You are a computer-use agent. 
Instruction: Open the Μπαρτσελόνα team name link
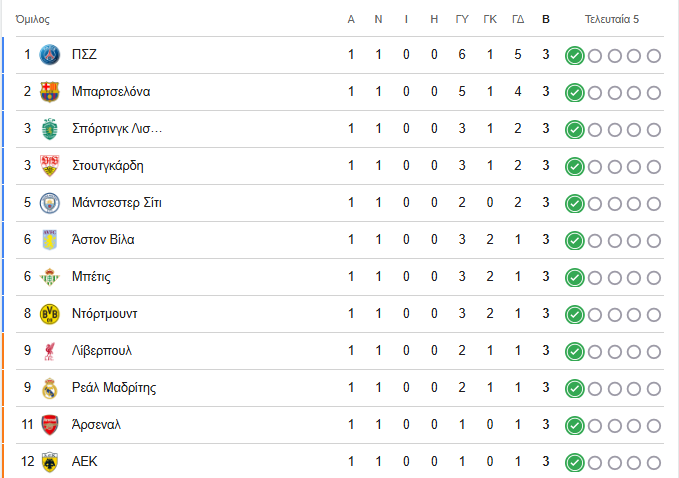coord(111,92)
